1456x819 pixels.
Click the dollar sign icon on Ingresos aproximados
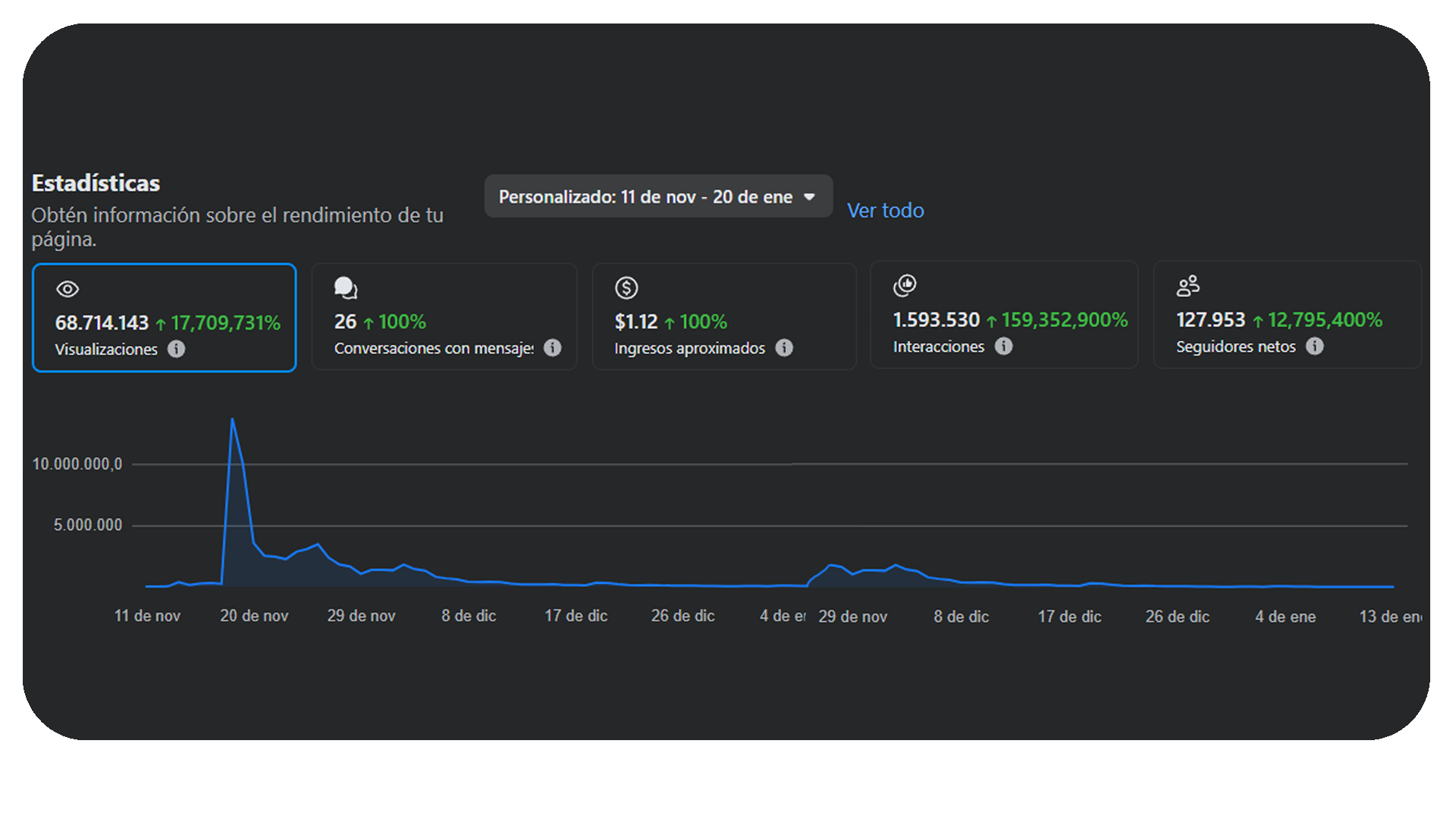point(626,287)
